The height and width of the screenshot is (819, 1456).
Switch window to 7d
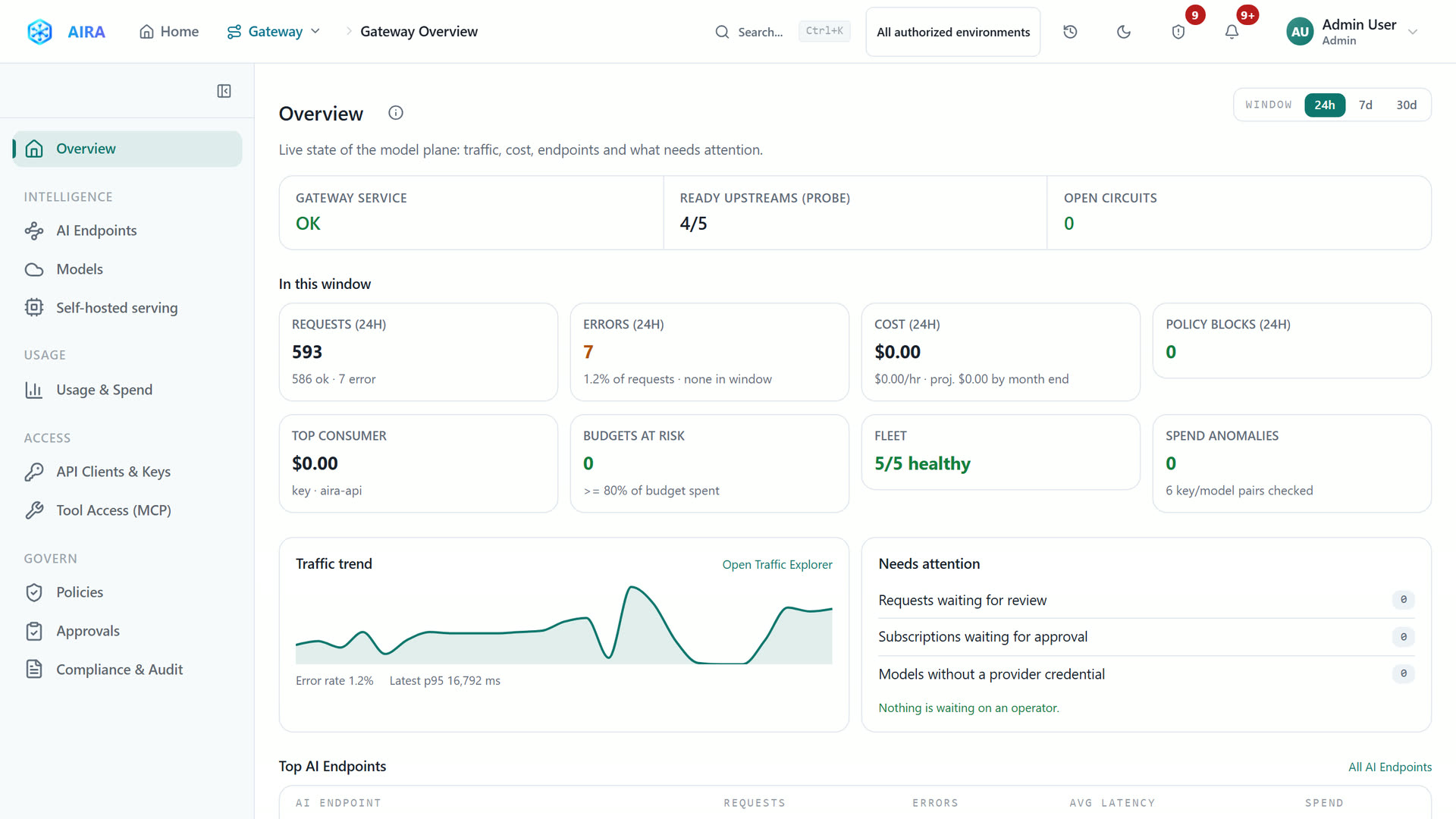pos(1365,105)
